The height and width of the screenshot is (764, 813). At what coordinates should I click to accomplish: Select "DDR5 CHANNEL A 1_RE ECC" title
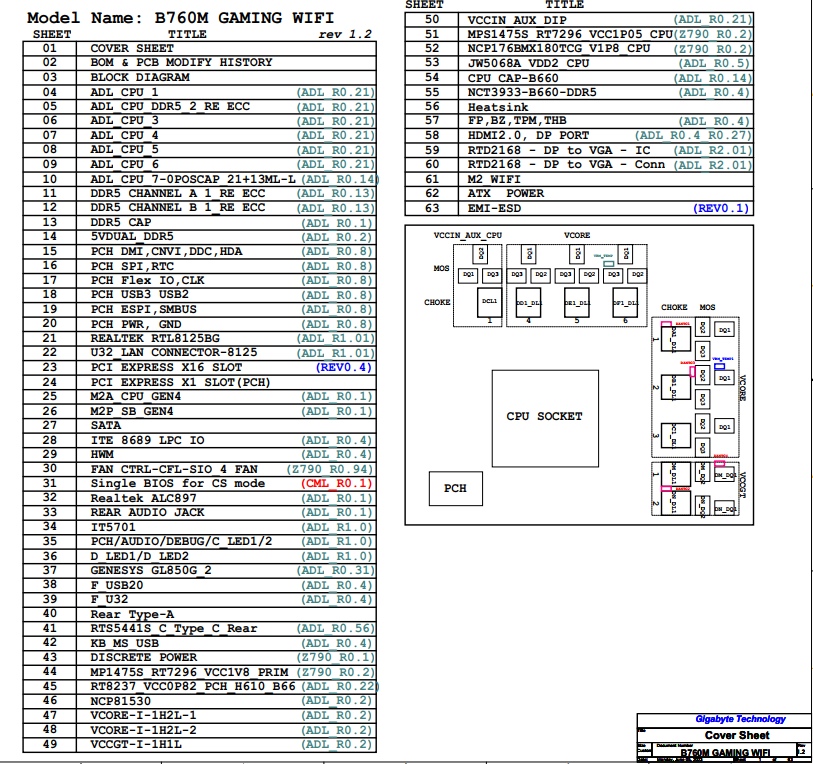(x=178, y=193)
